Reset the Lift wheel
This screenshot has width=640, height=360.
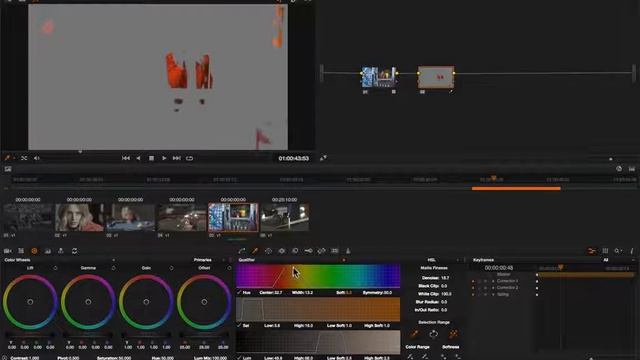click(x=55, y=268)
